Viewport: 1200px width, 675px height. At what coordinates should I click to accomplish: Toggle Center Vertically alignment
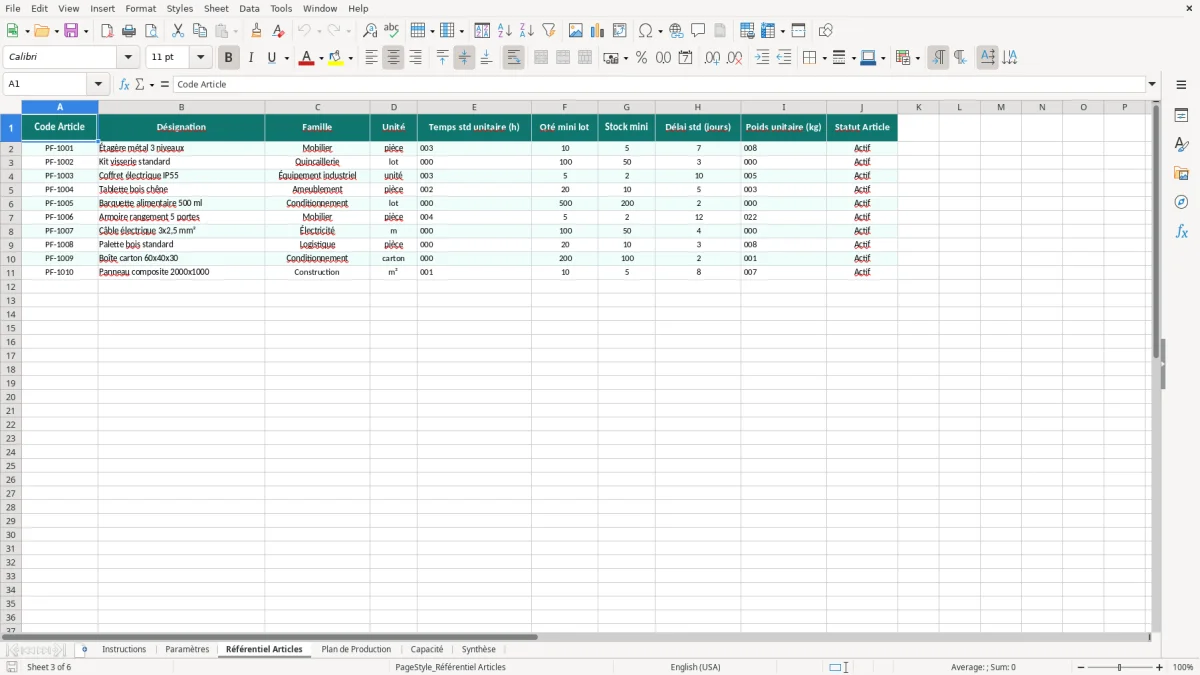click(x=464, y=58)
